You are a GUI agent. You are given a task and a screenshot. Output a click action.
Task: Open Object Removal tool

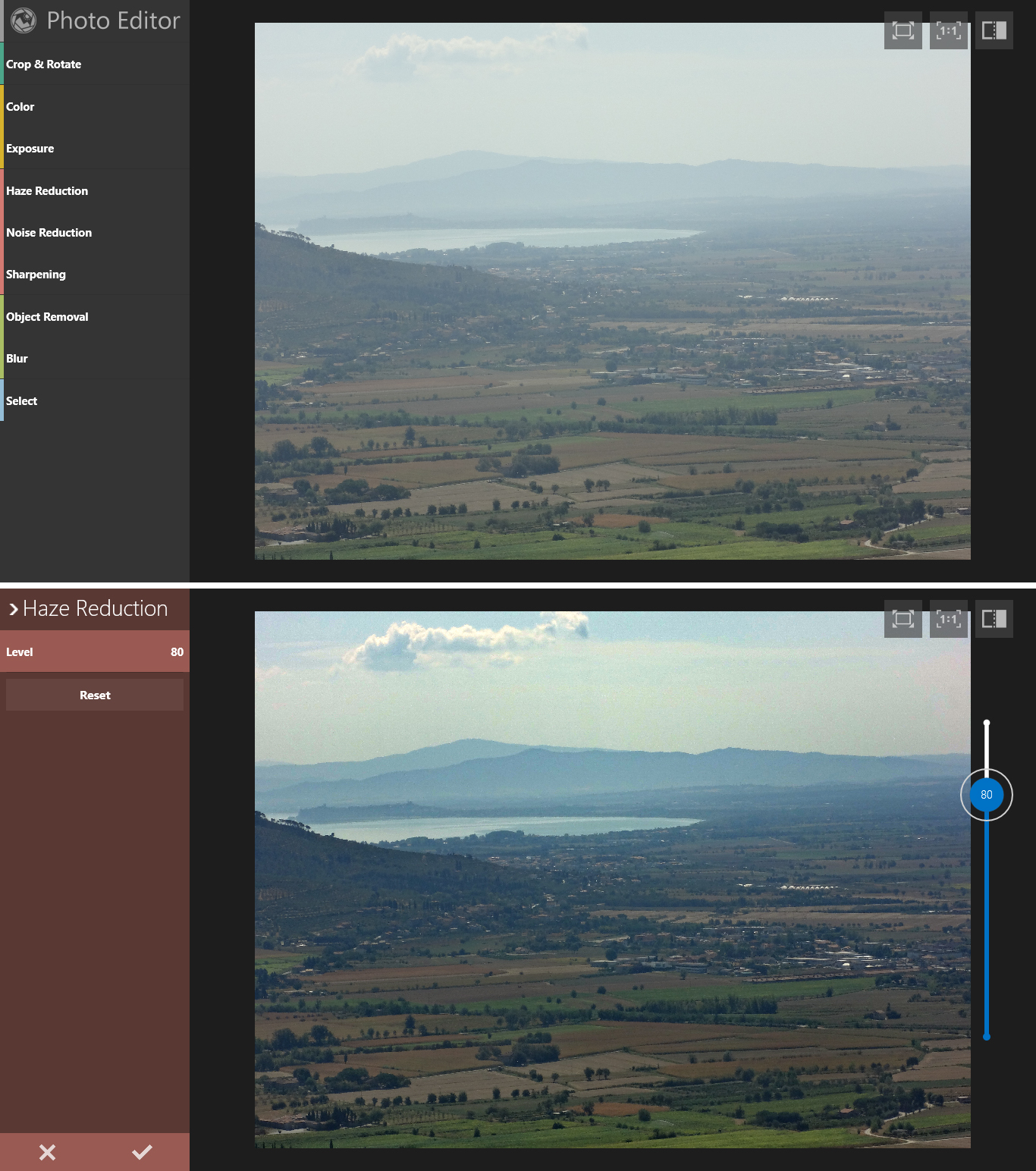95,316
